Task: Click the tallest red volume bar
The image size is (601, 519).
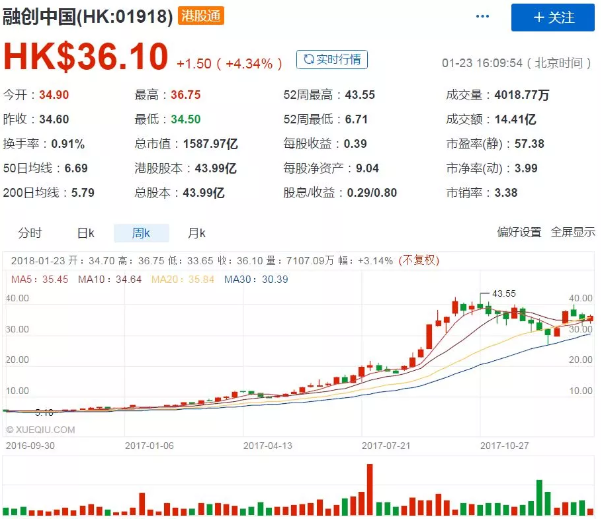Action: tap(369, 489)
